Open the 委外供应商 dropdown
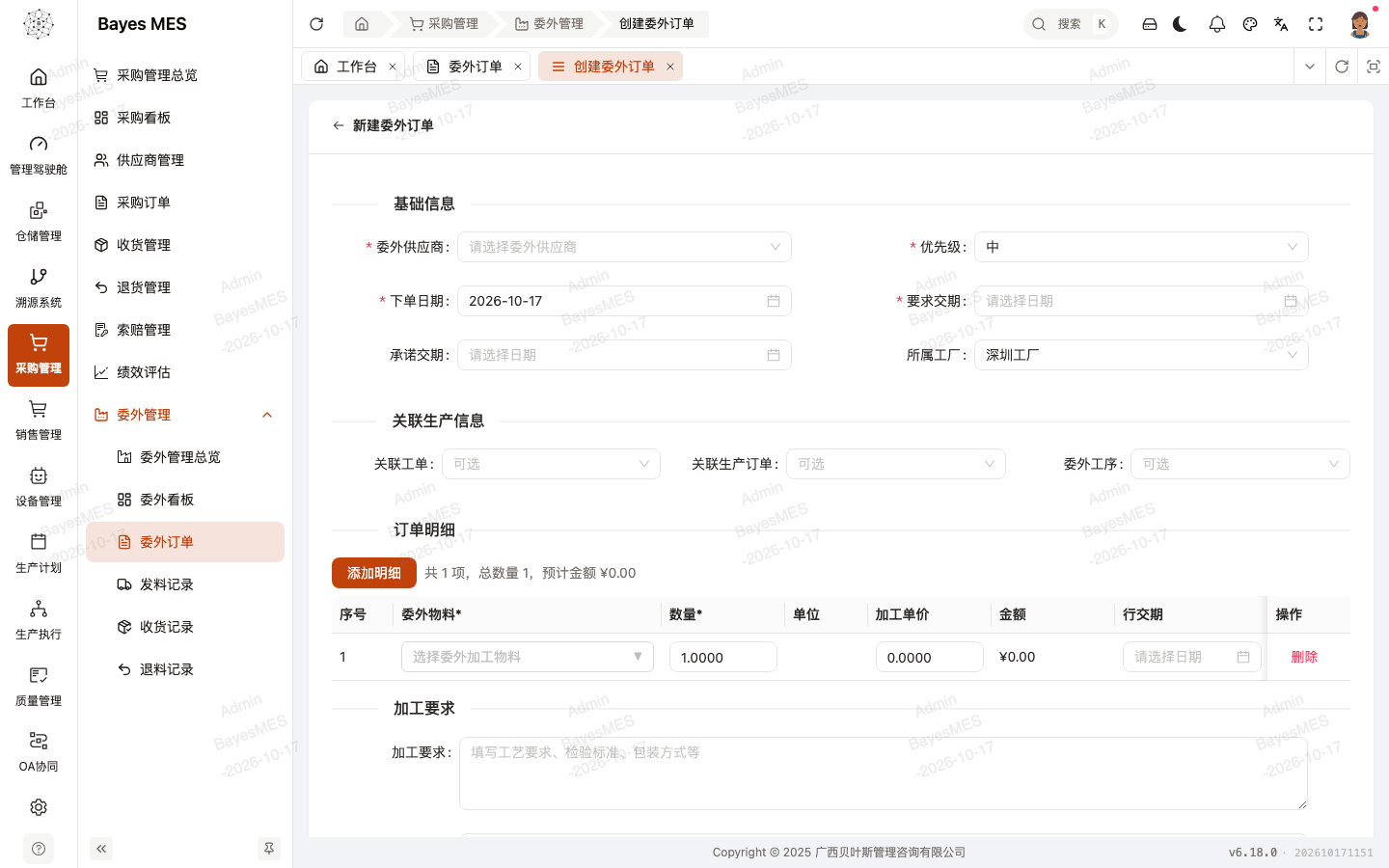Screen dimensions: 1389x868 pyautogui.click(x=624, y=247)
